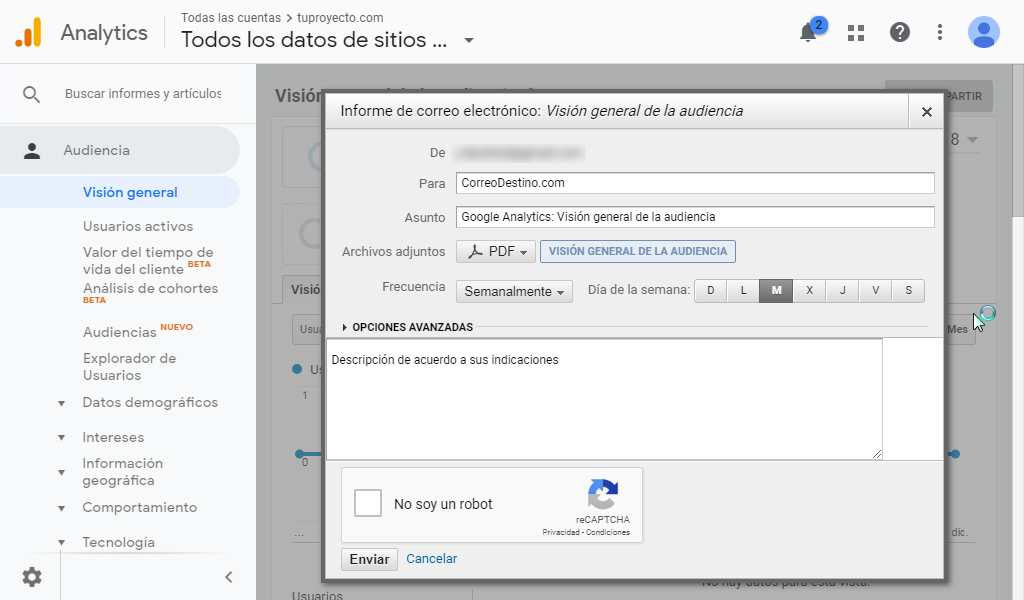This screenshot has height=600, width=1024.
Task: Collapse the sidebar with the chevron arrow
Action: [x=228, y=576]
